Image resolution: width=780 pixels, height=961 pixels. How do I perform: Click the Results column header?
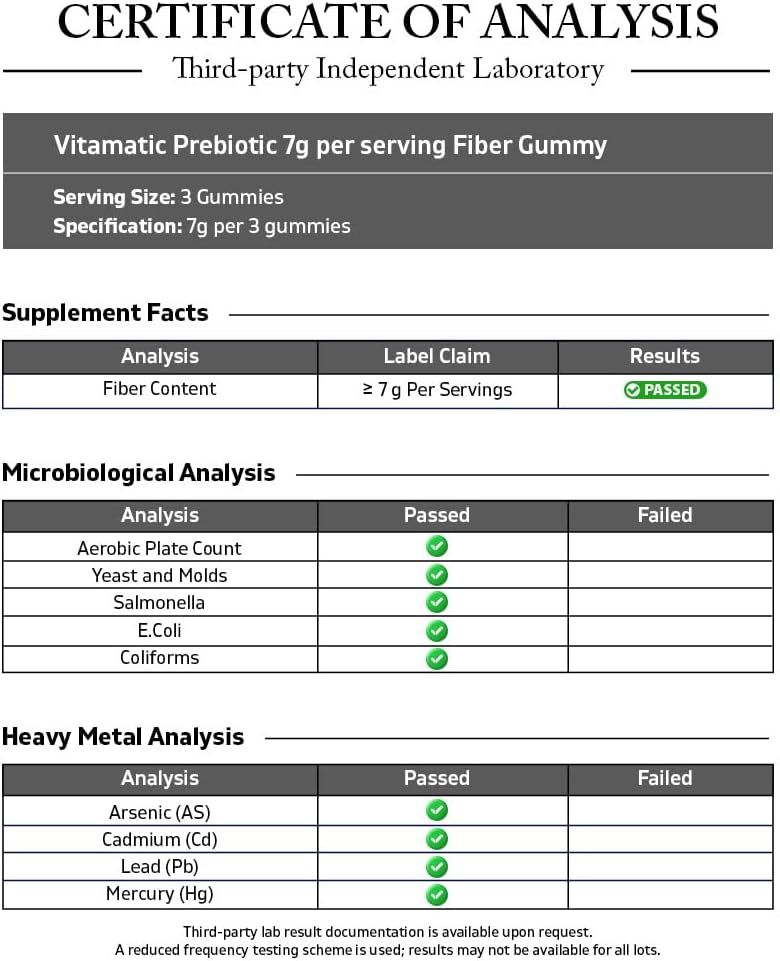665,356
